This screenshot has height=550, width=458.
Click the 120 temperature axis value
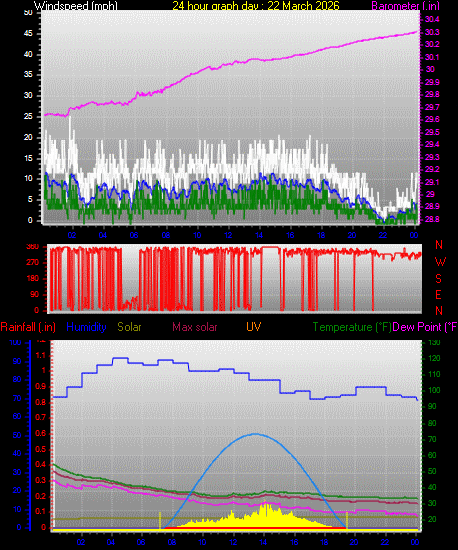coord(434,358)
